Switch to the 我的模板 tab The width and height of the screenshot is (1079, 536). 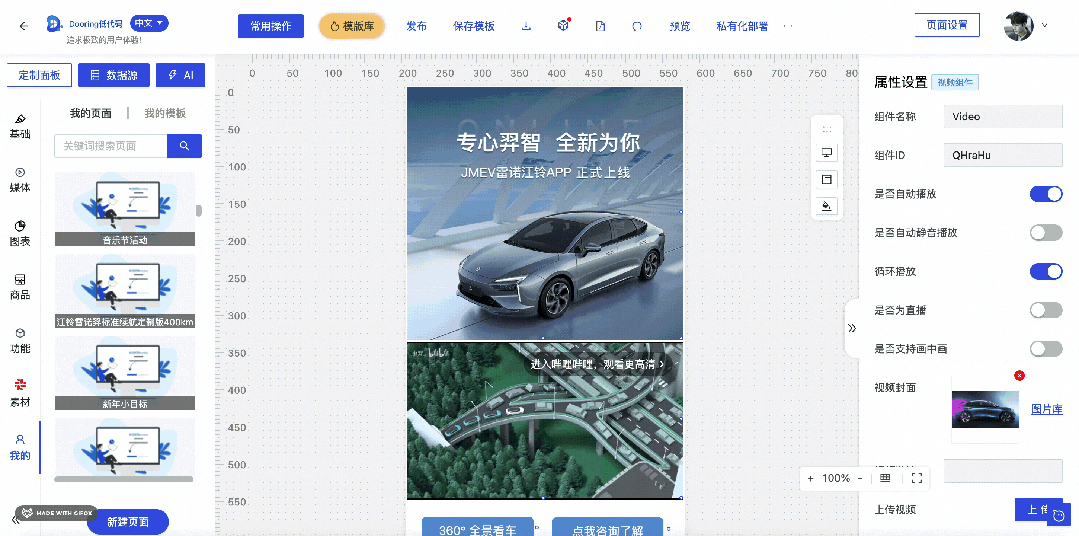pyautogui.click(x=165, y=114)
